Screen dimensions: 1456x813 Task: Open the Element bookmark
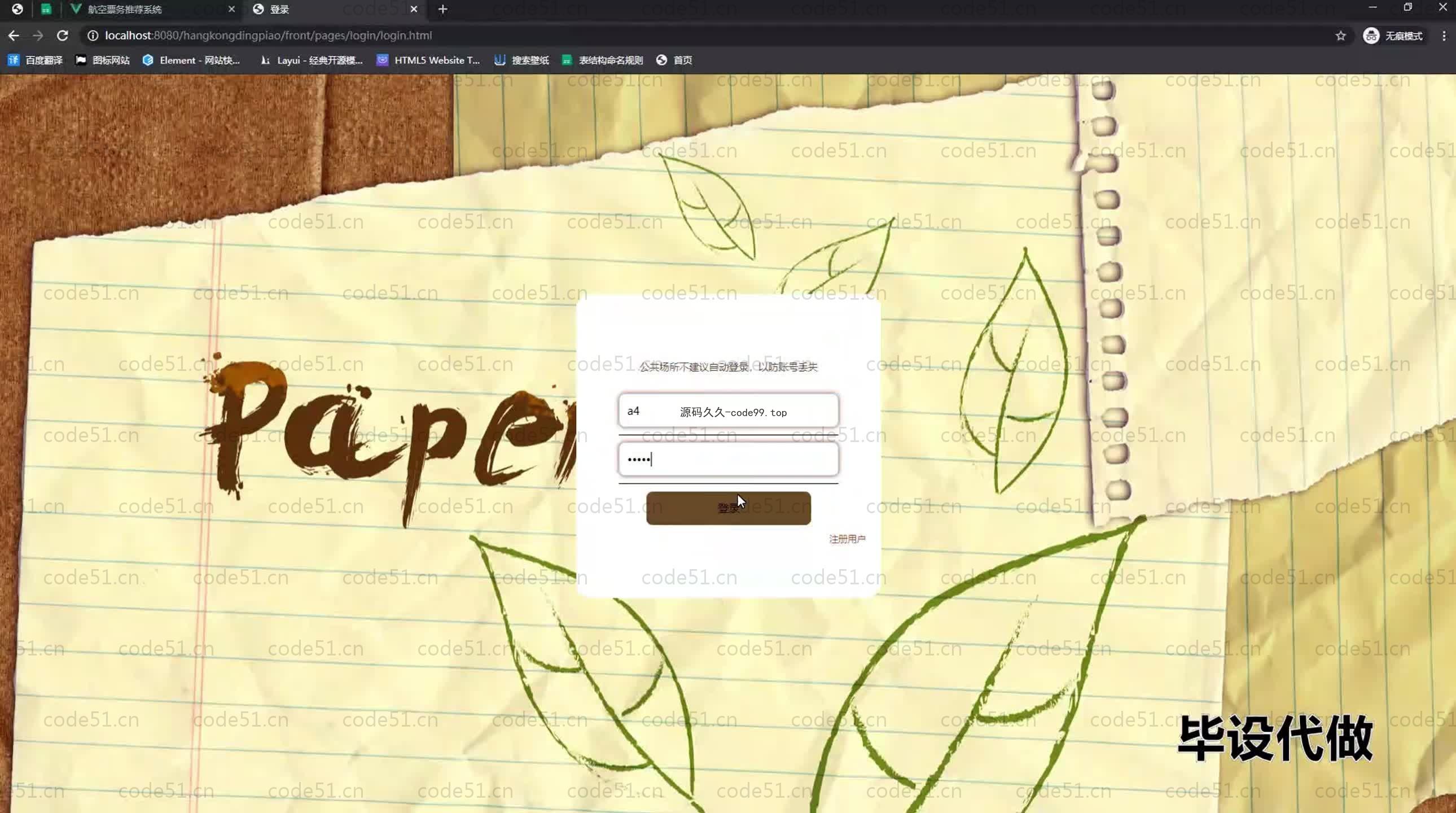click(x=192, y=60)
